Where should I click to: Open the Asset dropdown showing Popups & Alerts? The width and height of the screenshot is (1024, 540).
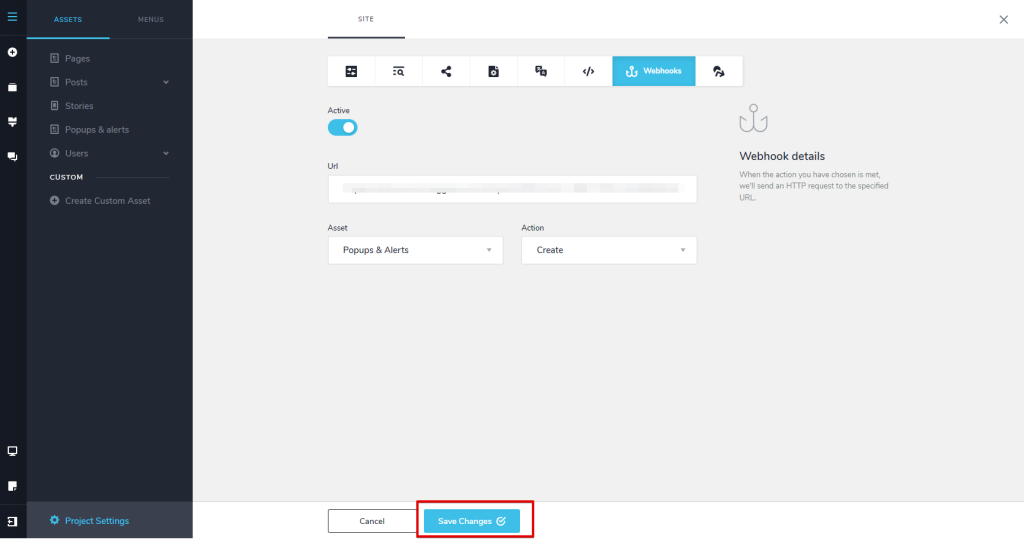[415, 250]
